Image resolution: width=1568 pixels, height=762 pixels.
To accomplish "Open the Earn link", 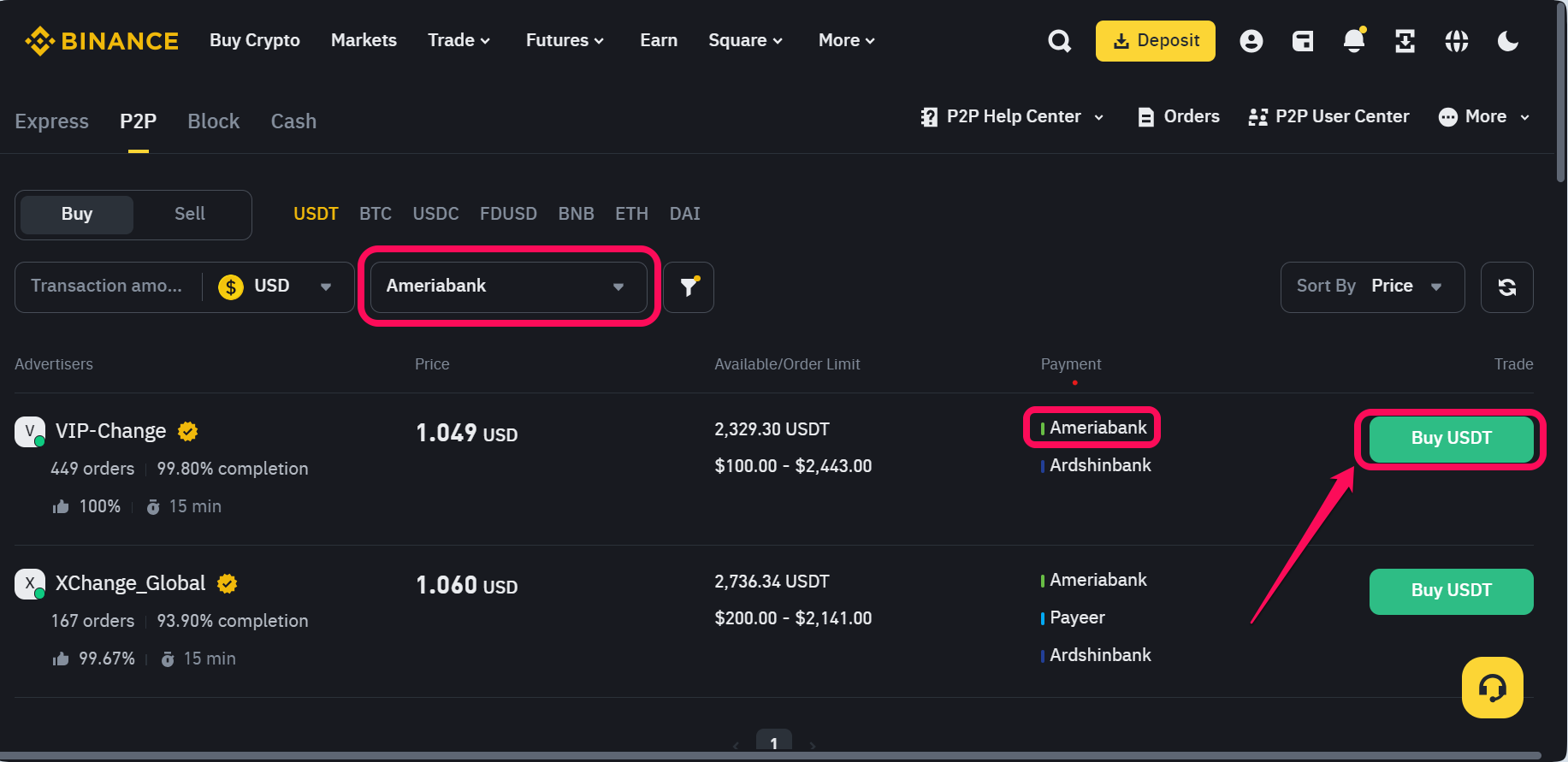I will (x=659, y=40).
